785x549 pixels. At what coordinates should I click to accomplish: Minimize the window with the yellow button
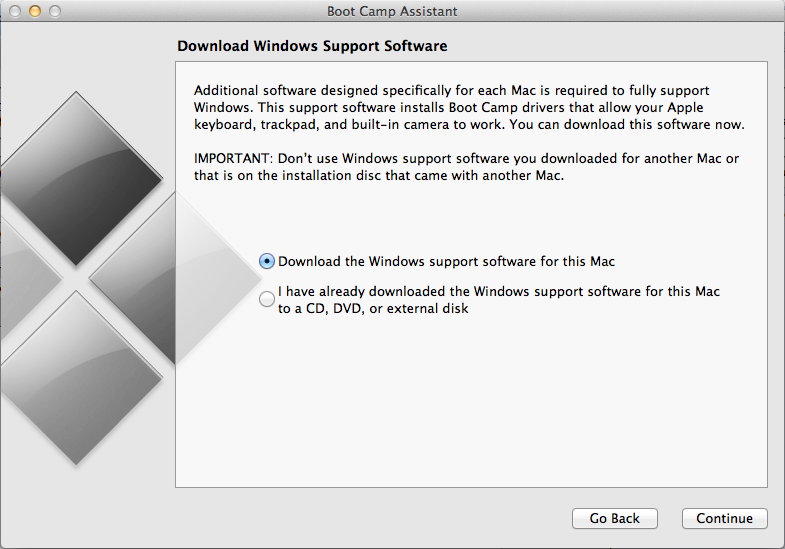[x=35, y=11]
